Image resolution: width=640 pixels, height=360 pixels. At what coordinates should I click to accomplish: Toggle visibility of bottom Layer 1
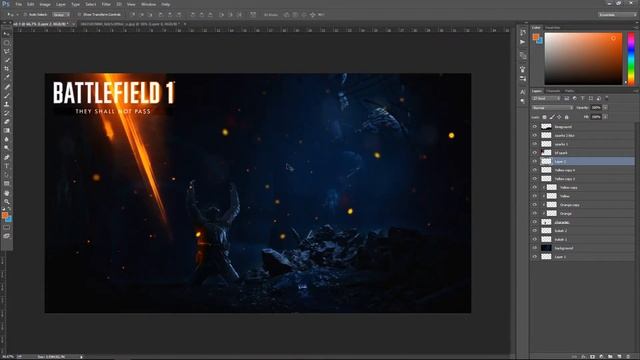tap(535, 256)
